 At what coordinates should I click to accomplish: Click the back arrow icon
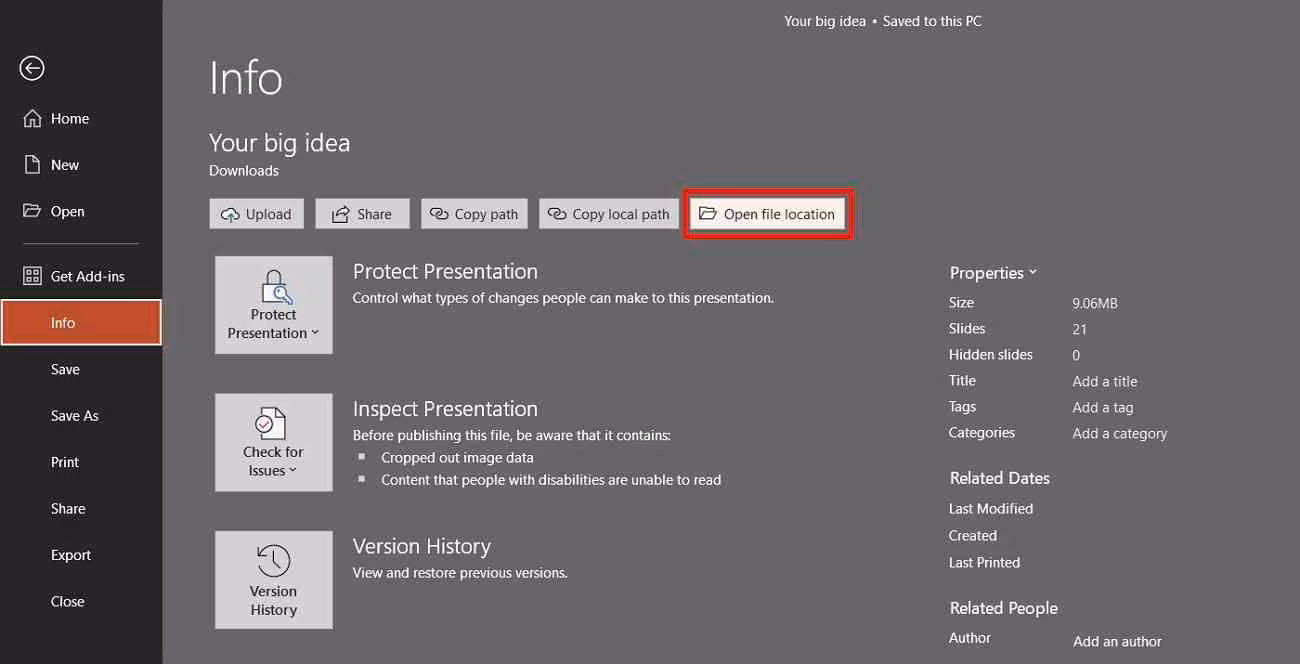click(32, 68)
